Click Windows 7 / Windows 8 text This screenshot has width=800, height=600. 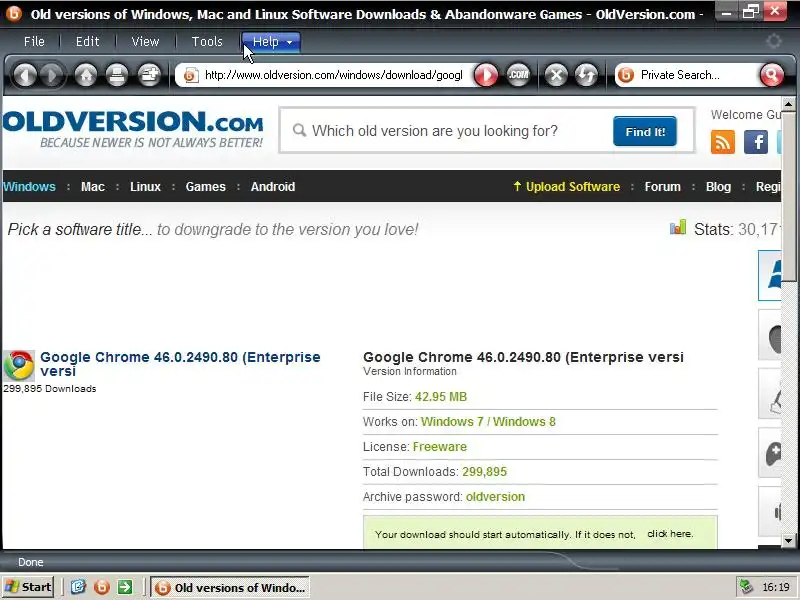coord(488,422)
